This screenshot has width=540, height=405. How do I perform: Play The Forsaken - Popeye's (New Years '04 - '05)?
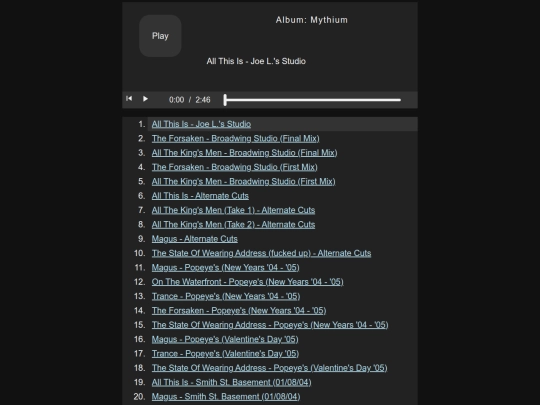[239, 311]
